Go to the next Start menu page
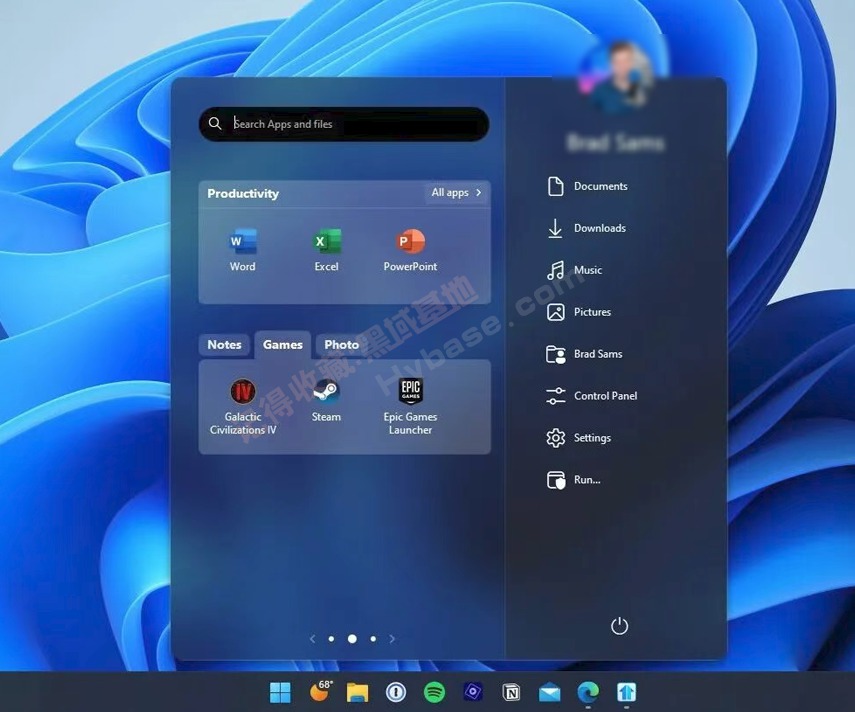Viewport: 855px width, 712px height. pyautogui.click(x=392, y=639)
